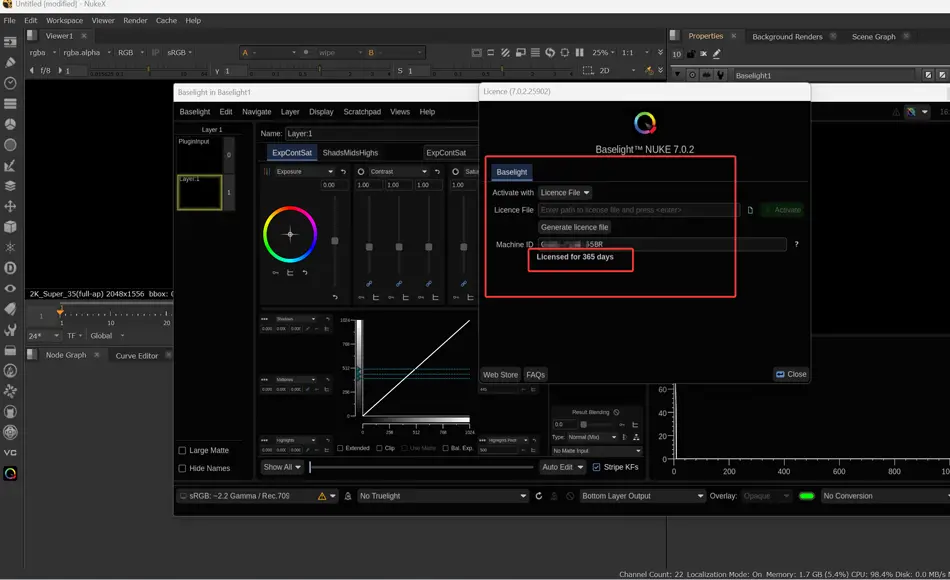Tick the Extended checkbox

click(x=340, y=448)
